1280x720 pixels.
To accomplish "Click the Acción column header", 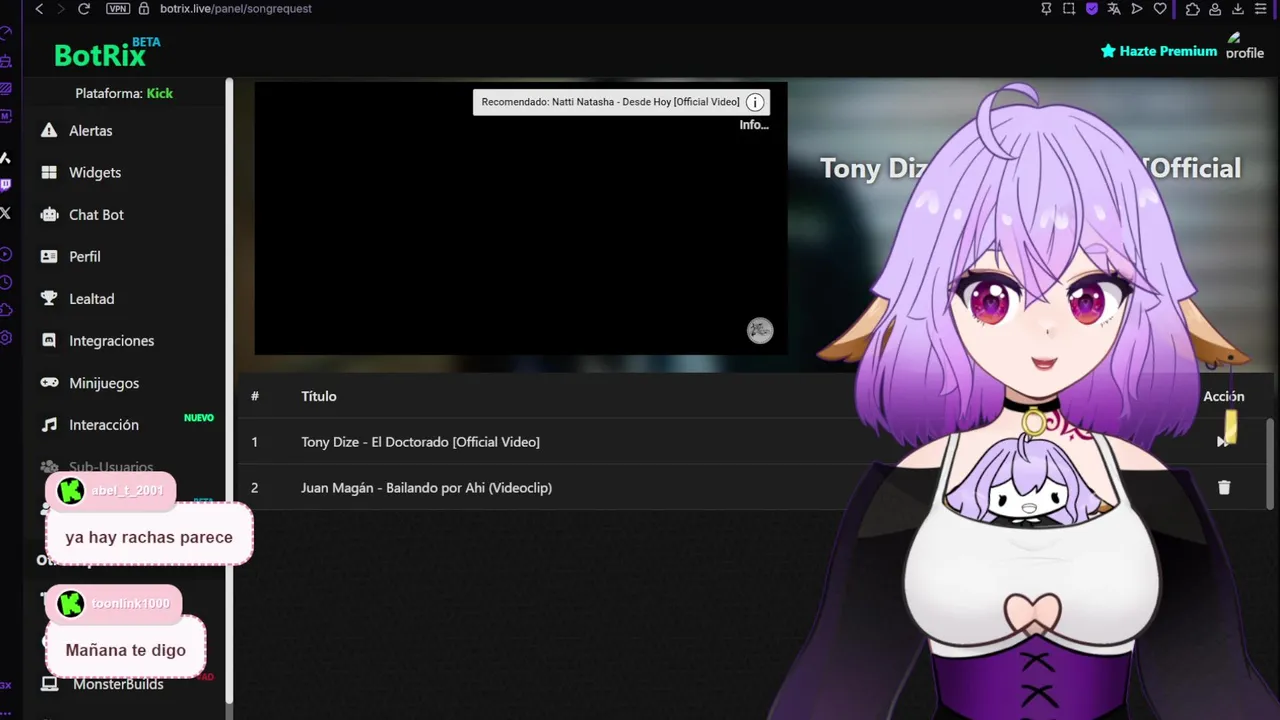I will [x=1224, y=396].
